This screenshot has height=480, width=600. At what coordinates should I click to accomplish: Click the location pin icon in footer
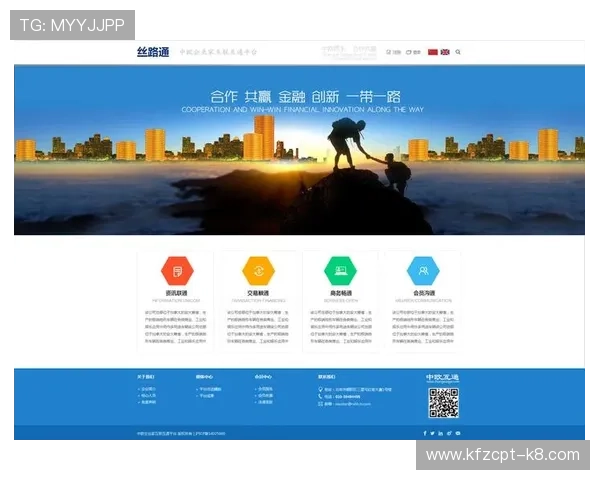(x=320, y=390)
